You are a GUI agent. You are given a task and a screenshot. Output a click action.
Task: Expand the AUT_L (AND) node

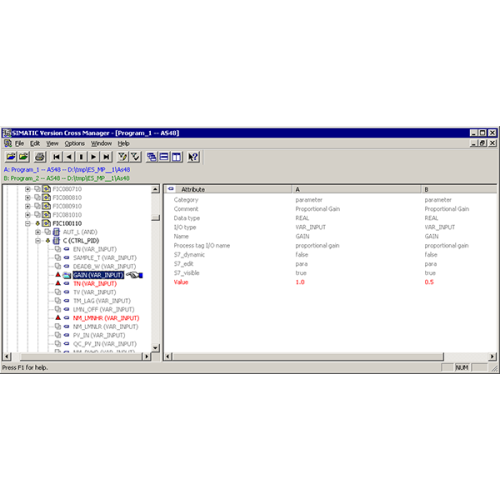tap(38, 232)
